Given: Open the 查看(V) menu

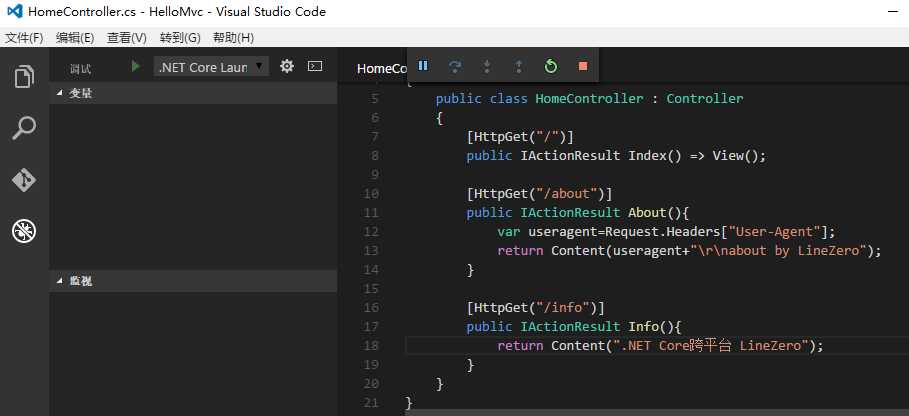Looking at the screenshot, I should pyautogui.click(x=126, y=38).
